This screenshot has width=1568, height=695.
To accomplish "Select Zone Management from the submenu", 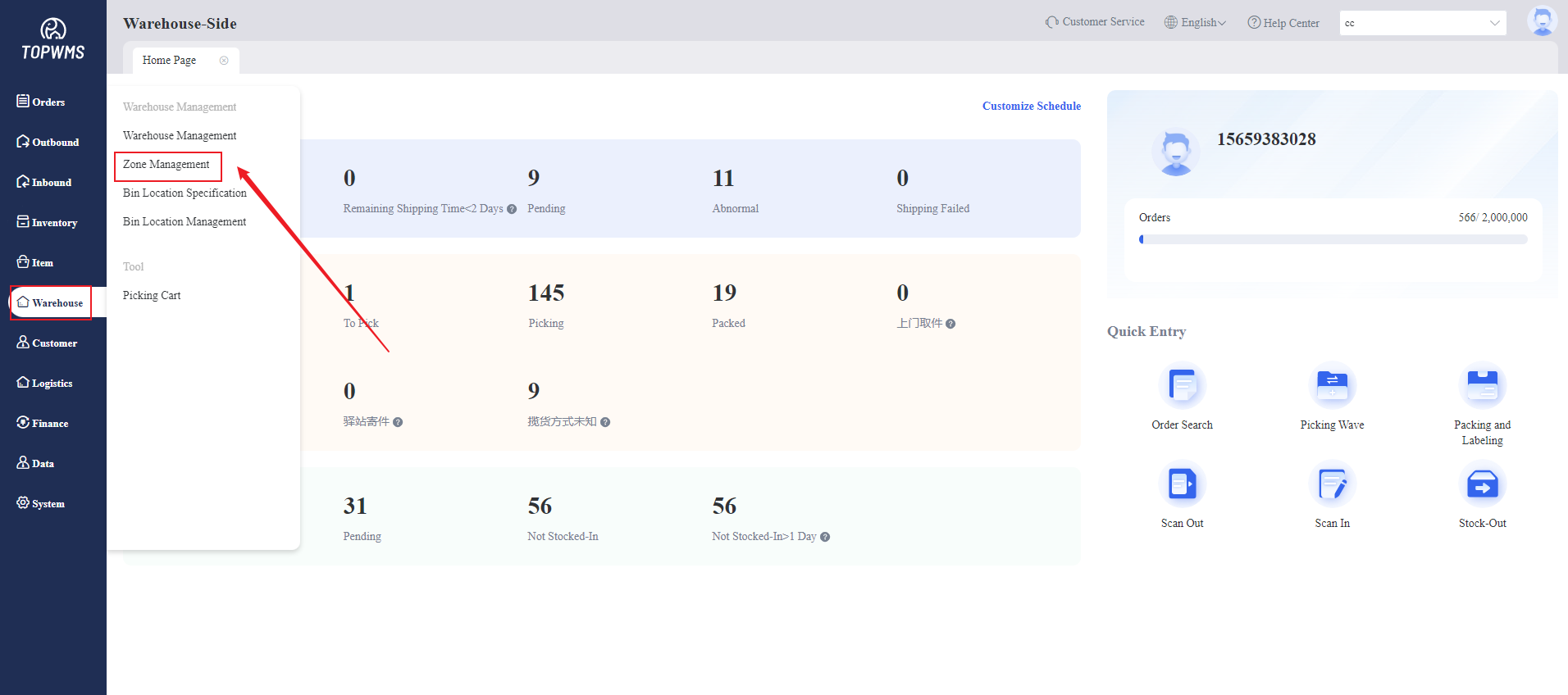I will (166, 165).
